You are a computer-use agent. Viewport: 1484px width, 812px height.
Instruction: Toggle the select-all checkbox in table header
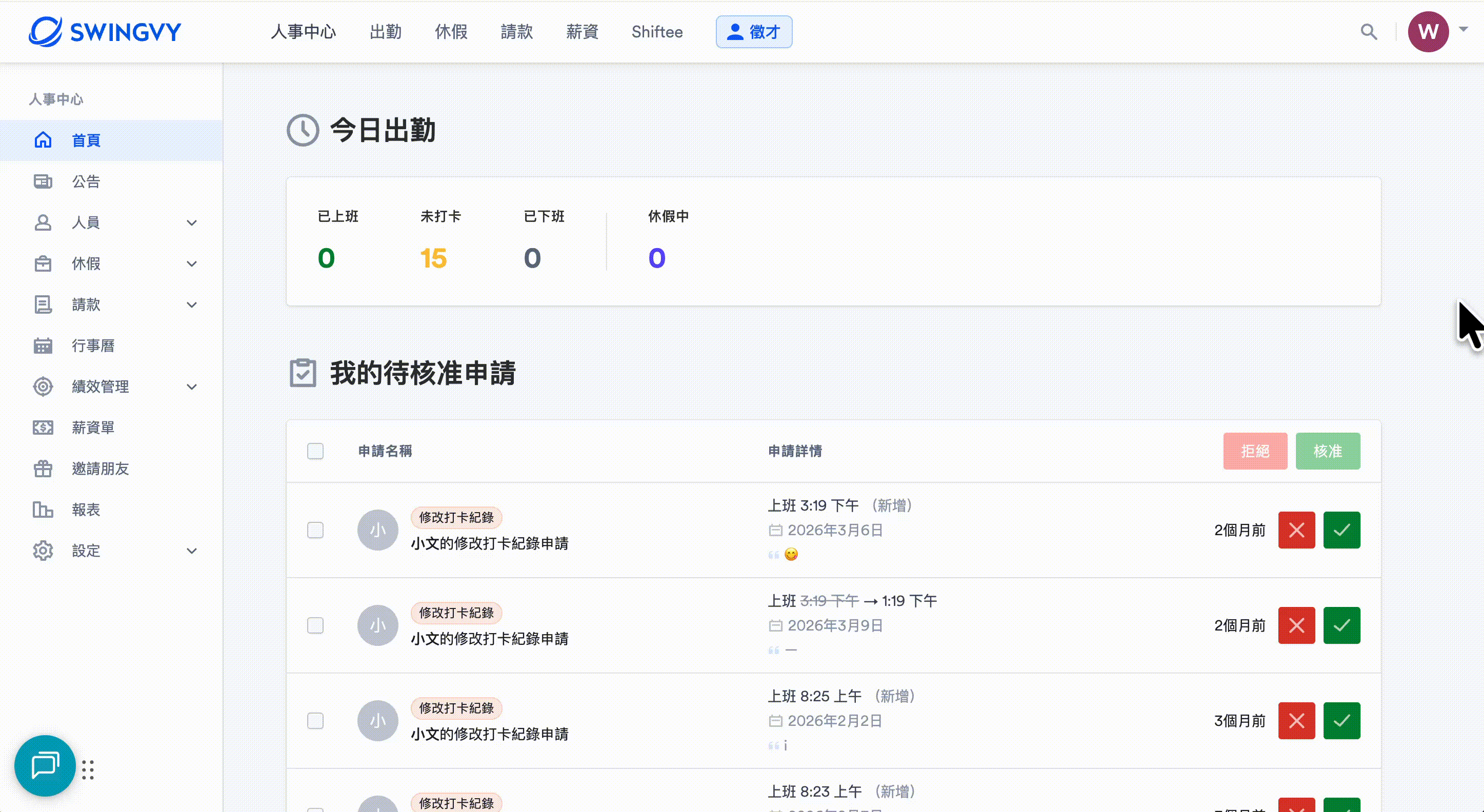pos(315,451)
